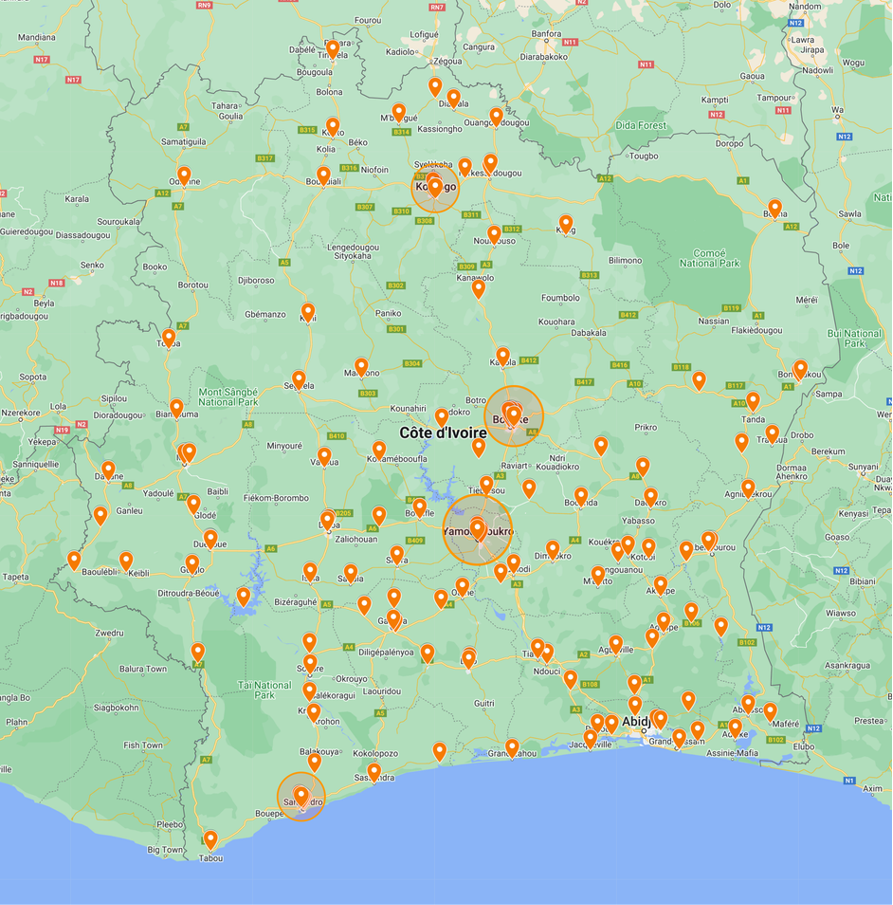
Task: Select the Agnibilékrou pin
Action: [x=748, y=489]
